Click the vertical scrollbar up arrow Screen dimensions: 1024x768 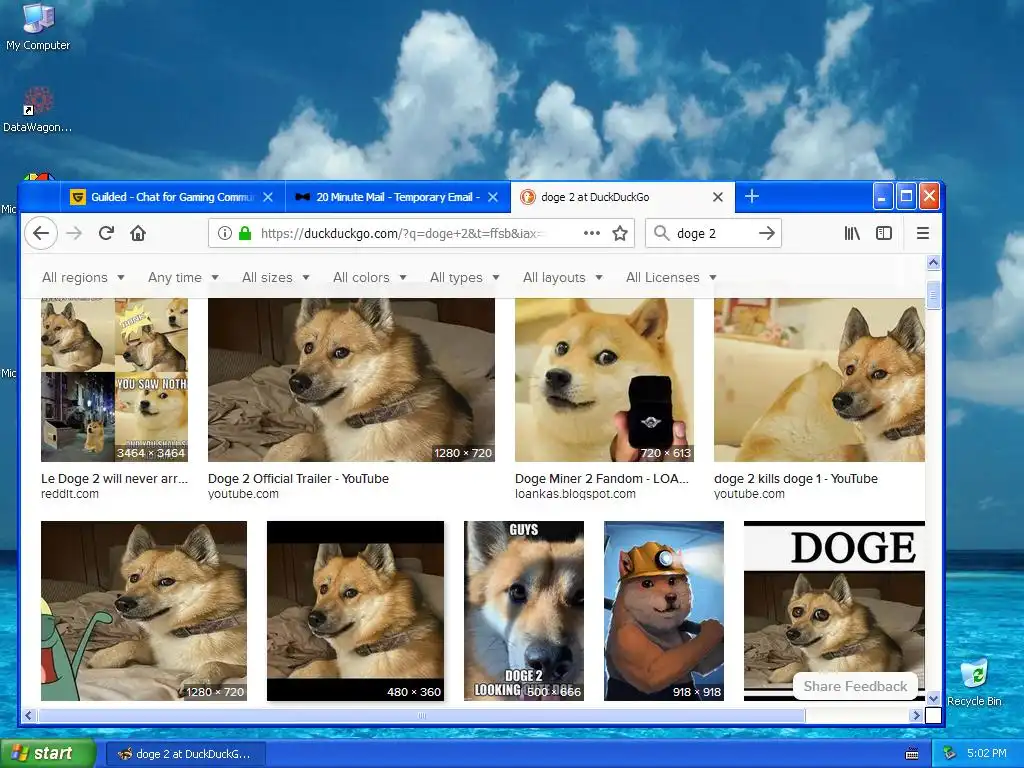[x=933, y=263]
